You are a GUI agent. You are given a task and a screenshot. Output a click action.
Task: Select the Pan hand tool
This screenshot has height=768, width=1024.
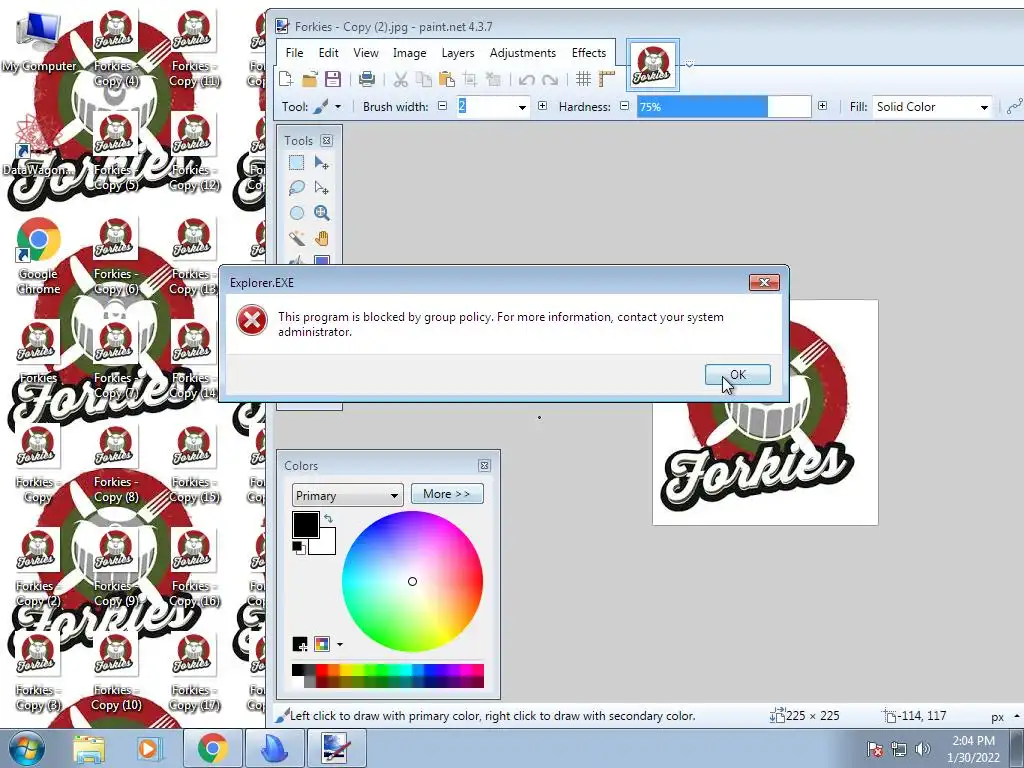[x=321, y=238]
